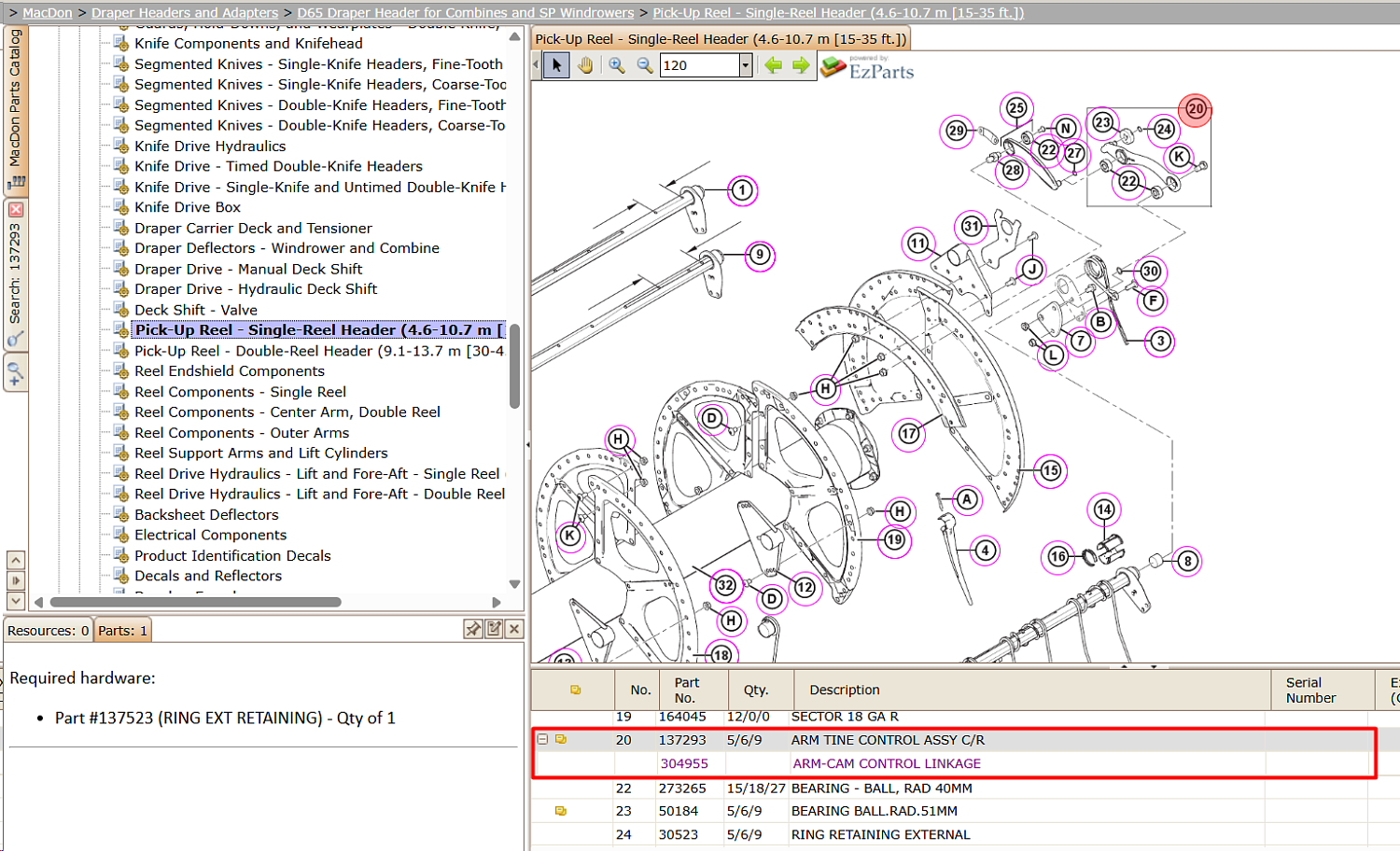The width and height of the screenshot is (1400, 851).
Task: Click the sidebar up chevron button
Action: [16, 560]
